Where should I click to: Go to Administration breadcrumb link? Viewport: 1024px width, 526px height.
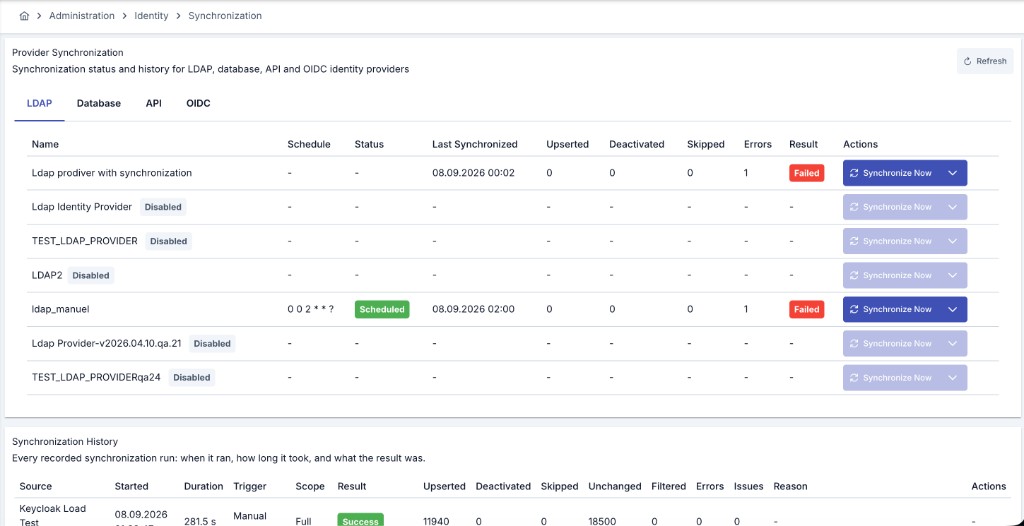point(82,16)
